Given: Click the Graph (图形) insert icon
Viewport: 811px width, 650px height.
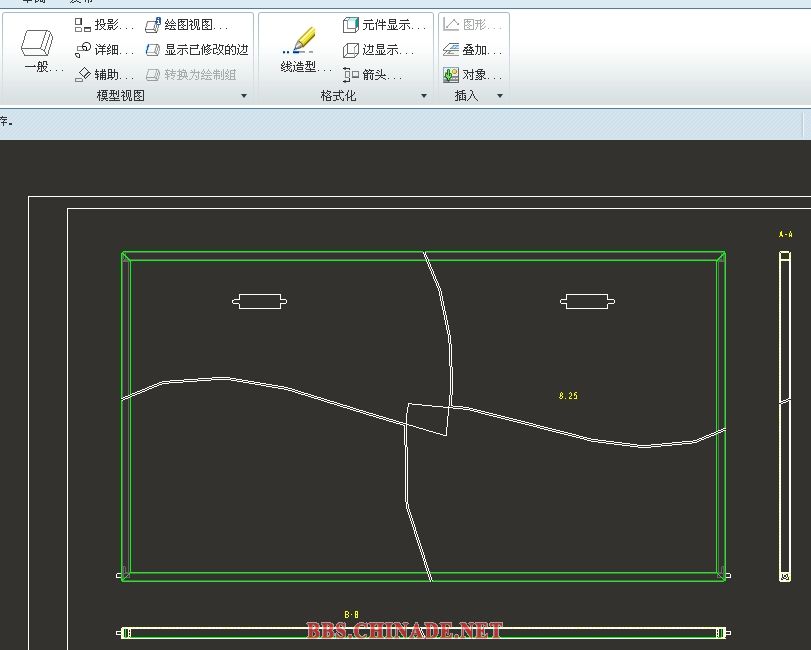Looking at the screenshot, I should pos(451,24).
